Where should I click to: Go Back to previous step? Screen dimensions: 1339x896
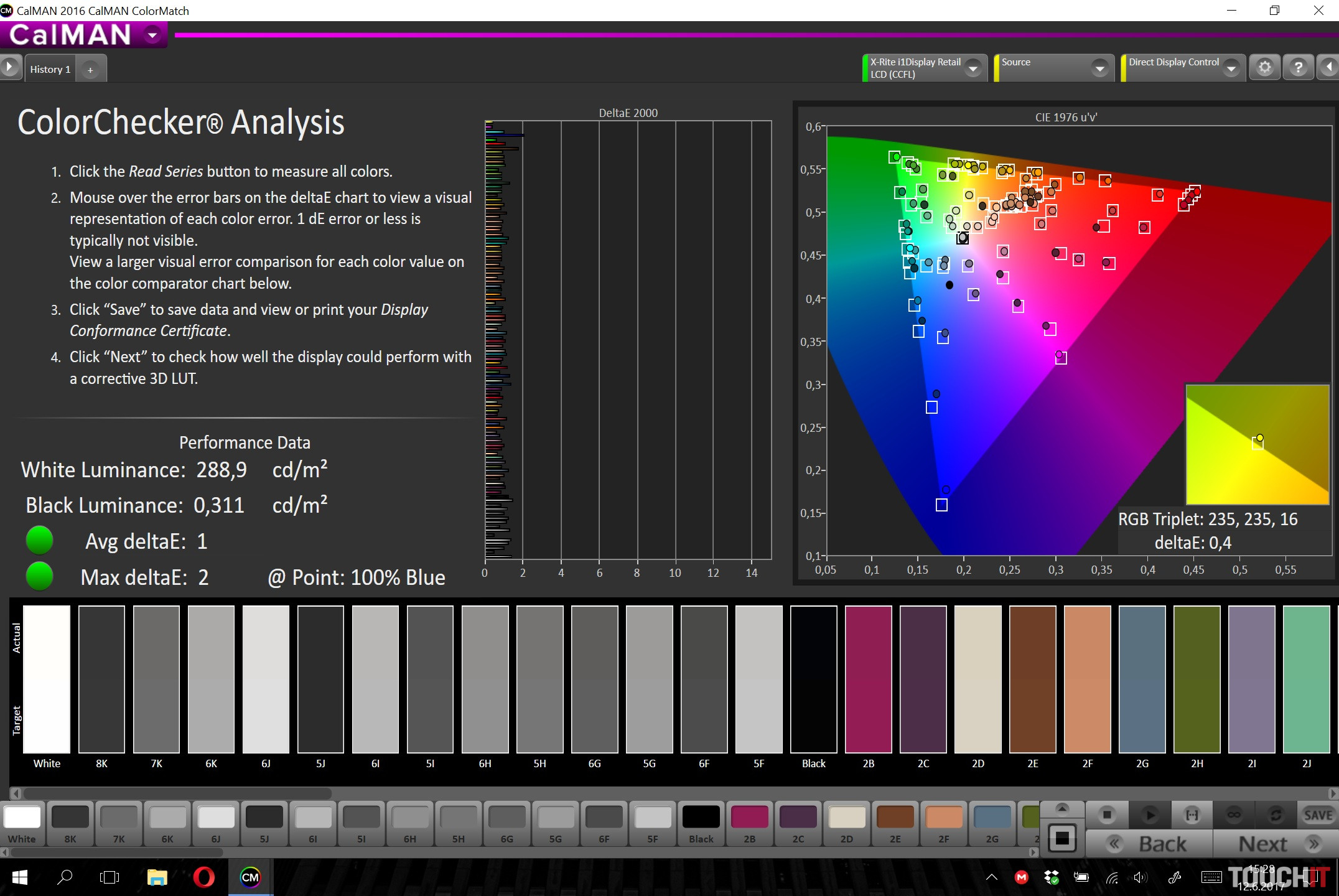pos(1150,844)
